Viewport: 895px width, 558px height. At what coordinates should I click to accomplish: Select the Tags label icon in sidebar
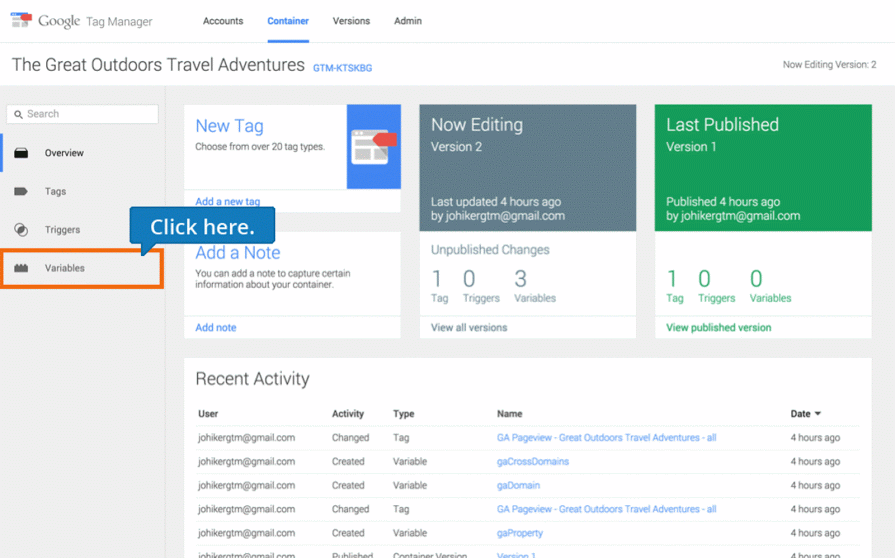coord(21,191)
